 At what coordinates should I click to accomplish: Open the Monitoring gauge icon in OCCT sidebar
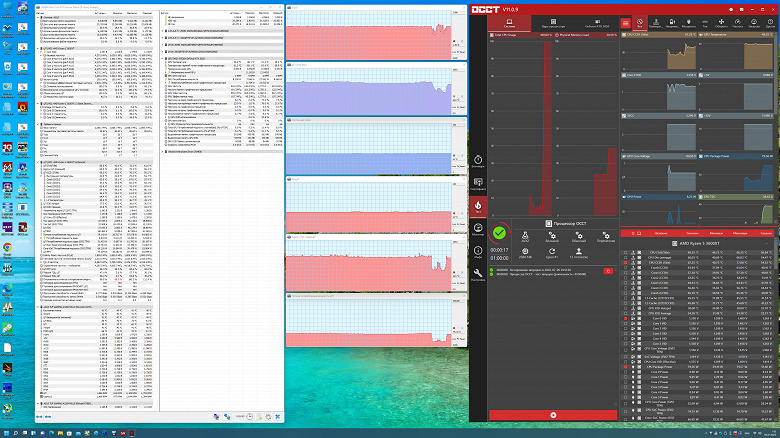click(478, 229)
